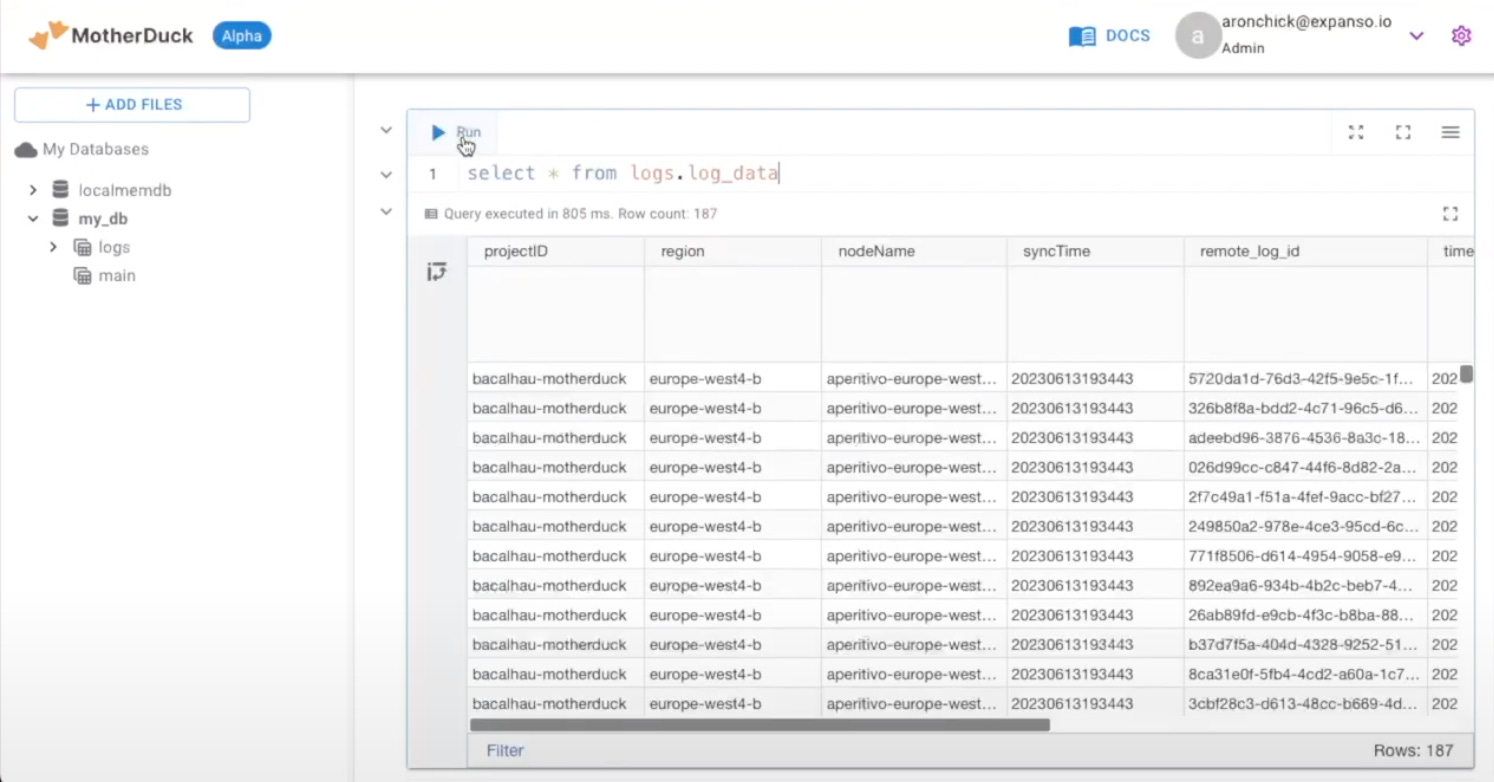Click the collapse cell arrows icon
1494x782 pixels.
(x=1356, y=132)
